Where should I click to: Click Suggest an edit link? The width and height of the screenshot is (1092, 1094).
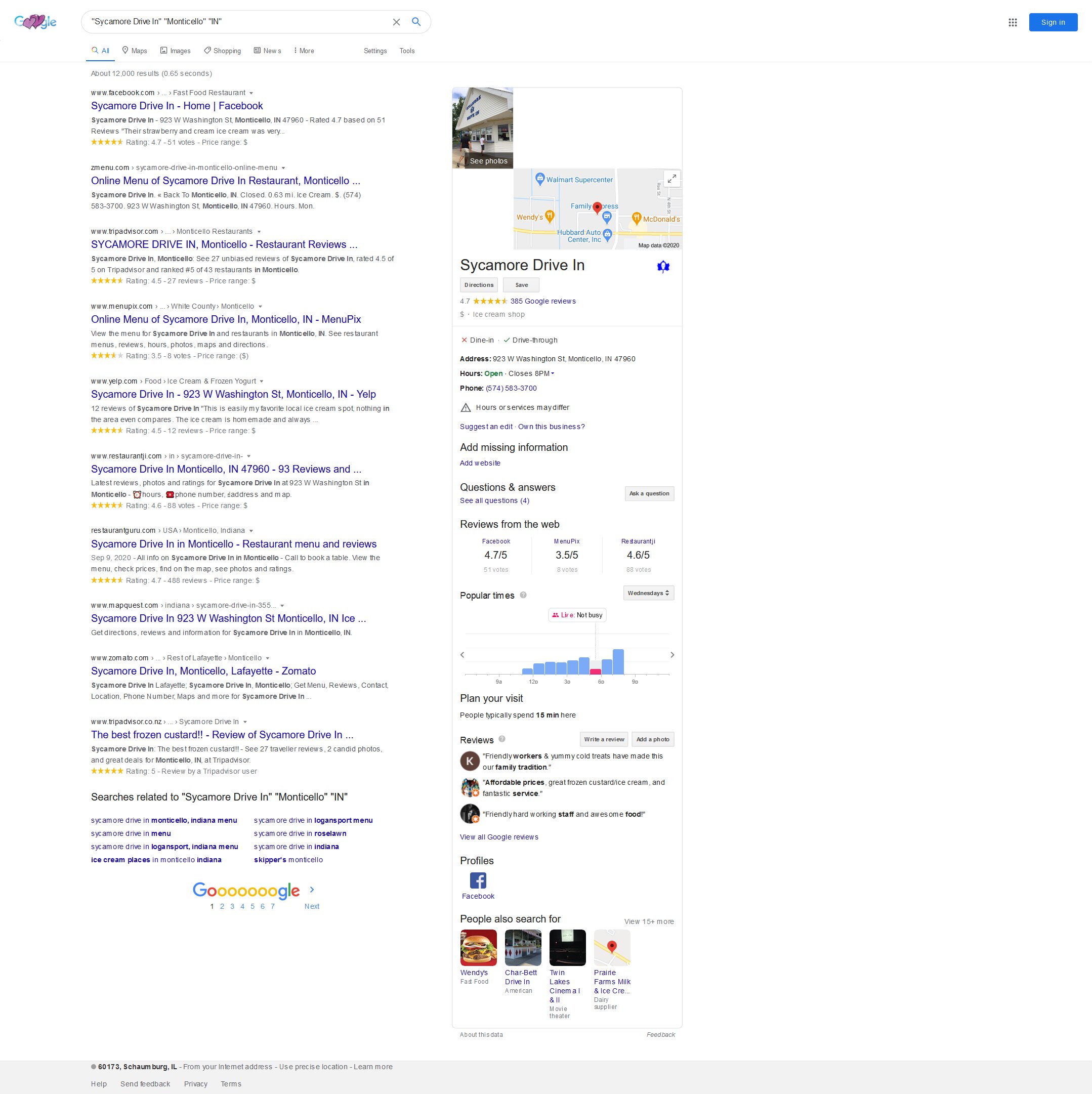click(486, 427)
